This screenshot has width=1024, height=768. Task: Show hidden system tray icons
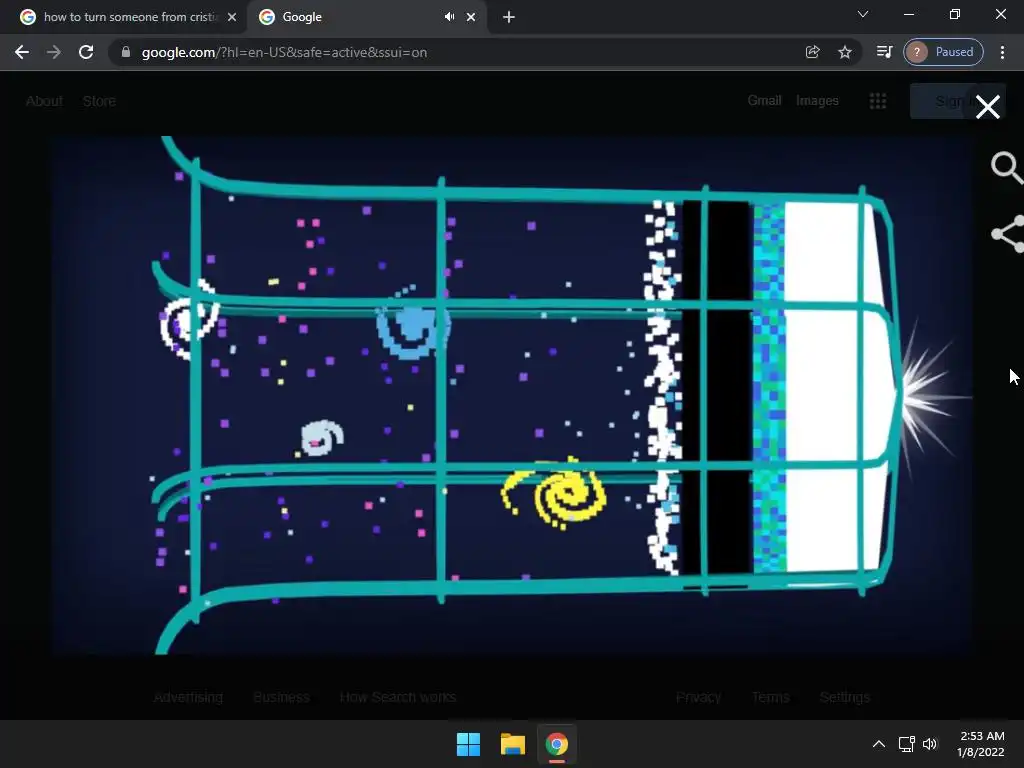[879, 744]
